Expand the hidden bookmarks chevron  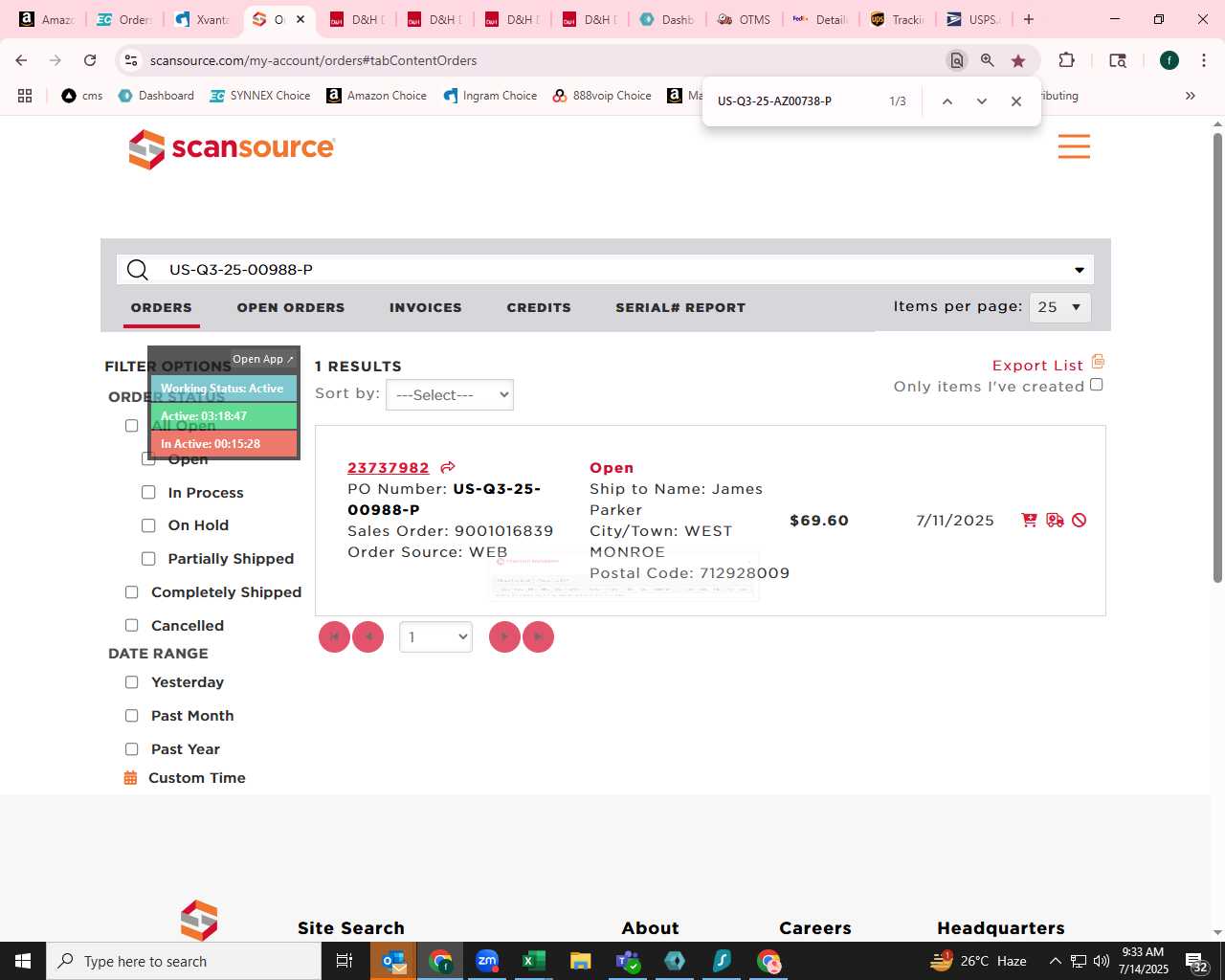point(1191,96)
